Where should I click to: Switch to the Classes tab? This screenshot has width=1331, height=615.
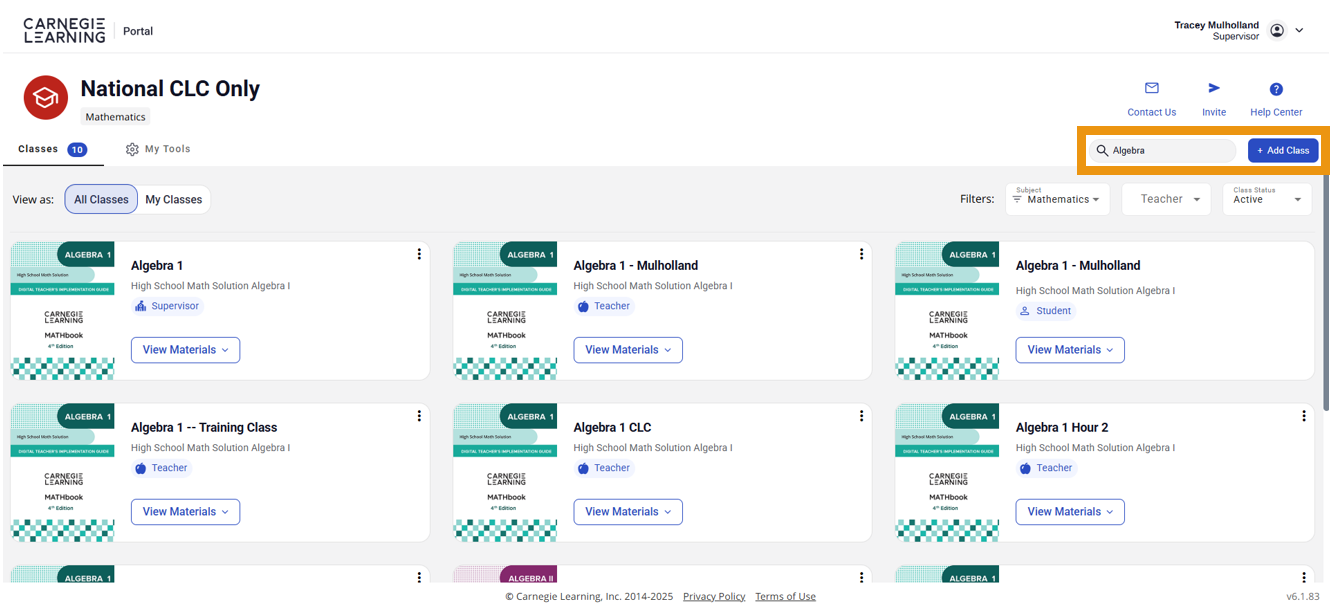click(52, 149)
